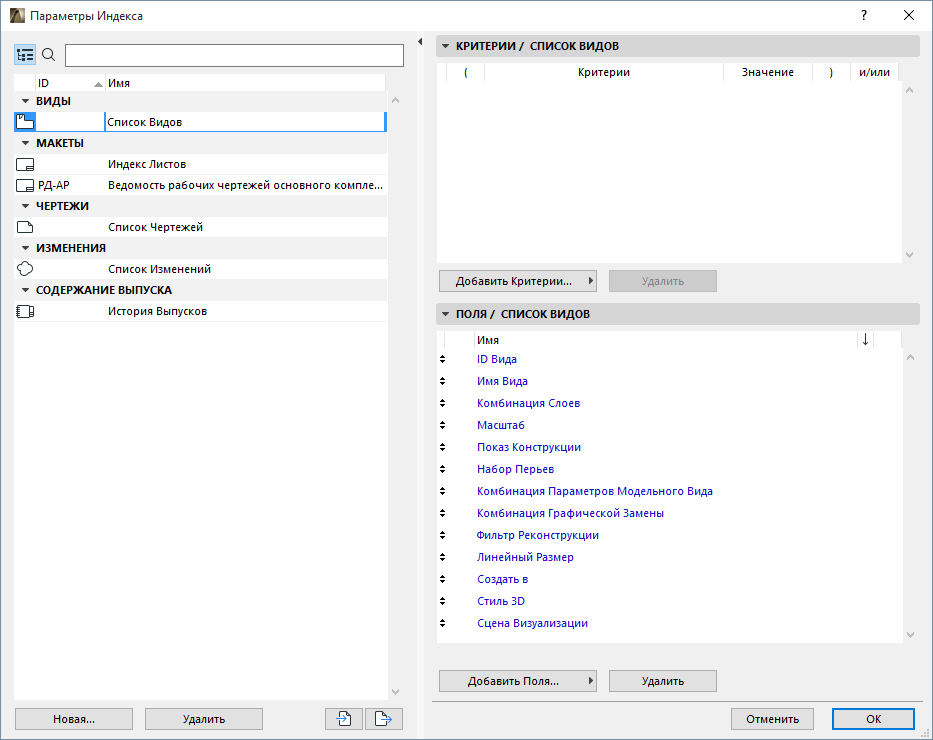This screenshot has height=740, width=933.
Task: Open the Добавить Критерии dropdown
Action: [x=517, y=281]
